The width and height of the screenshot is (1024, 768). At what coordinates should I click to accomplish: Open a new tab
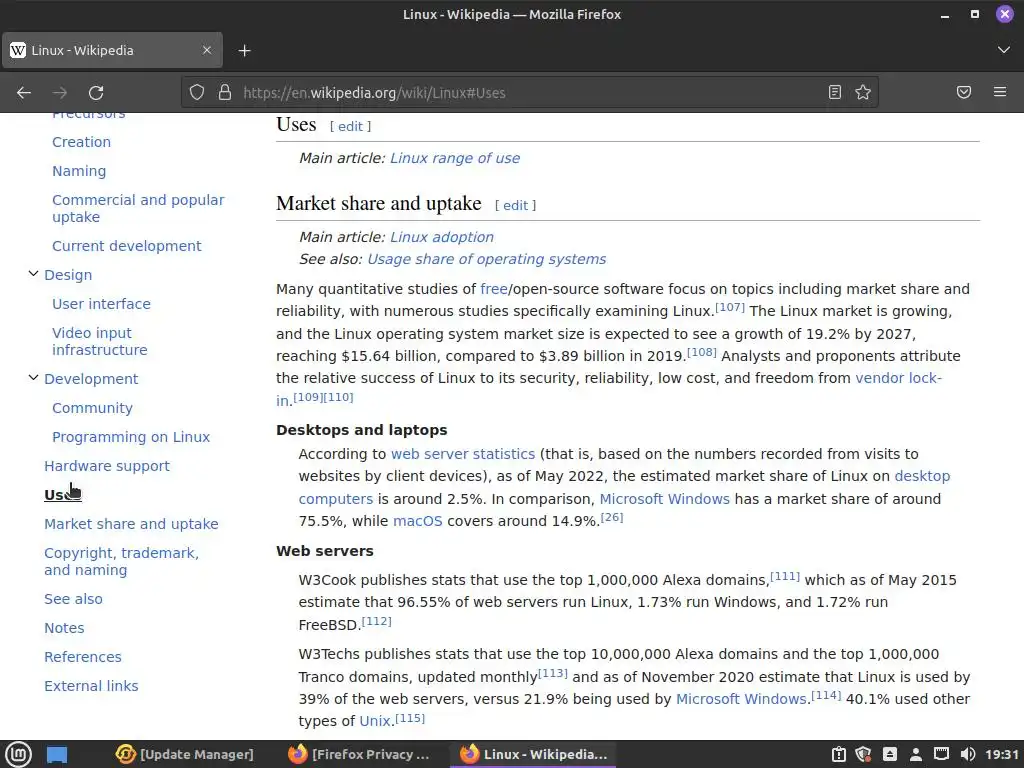tap(244, 50)
